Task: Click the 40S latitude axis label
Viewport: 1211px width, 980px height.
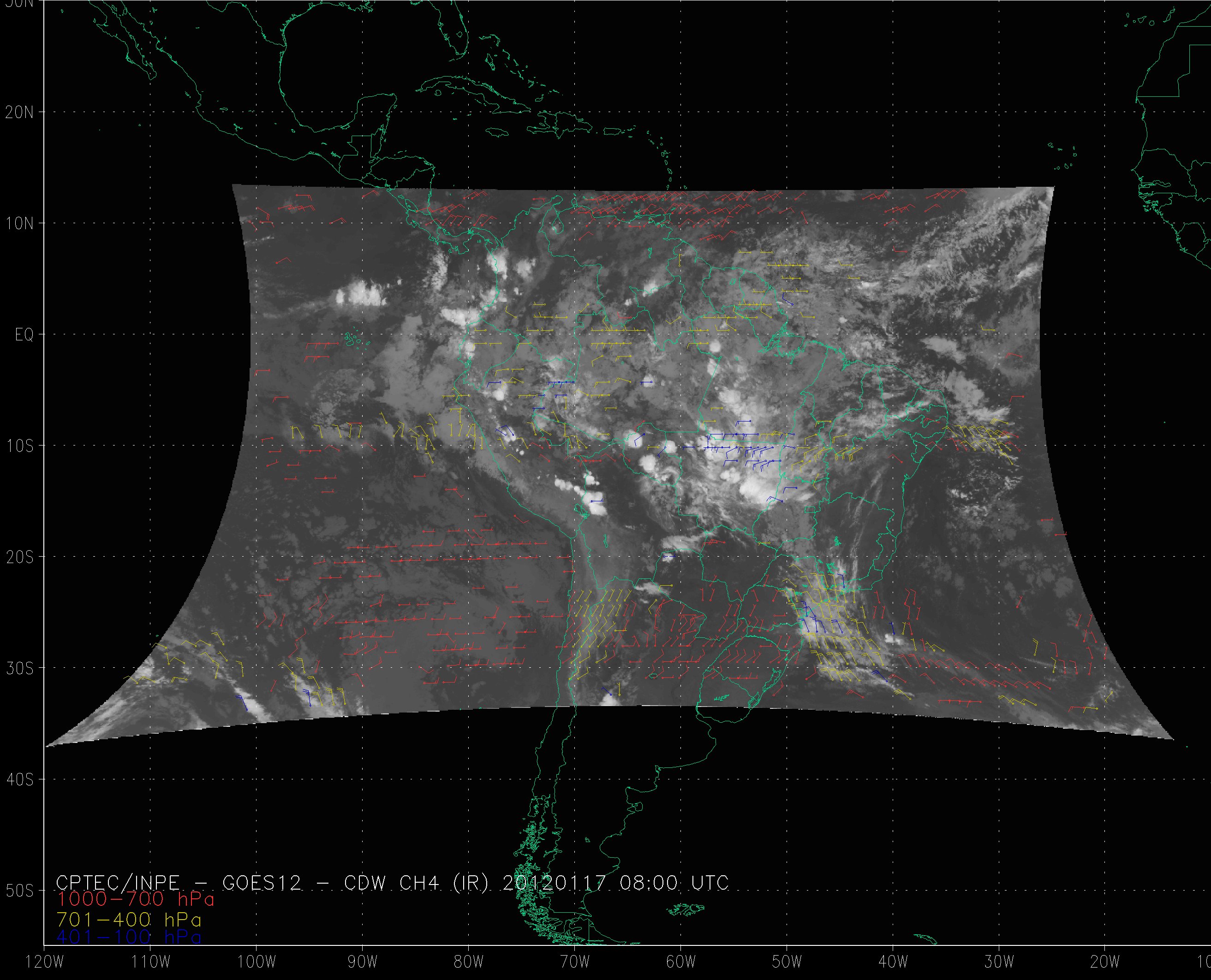Action: (19, 780)
